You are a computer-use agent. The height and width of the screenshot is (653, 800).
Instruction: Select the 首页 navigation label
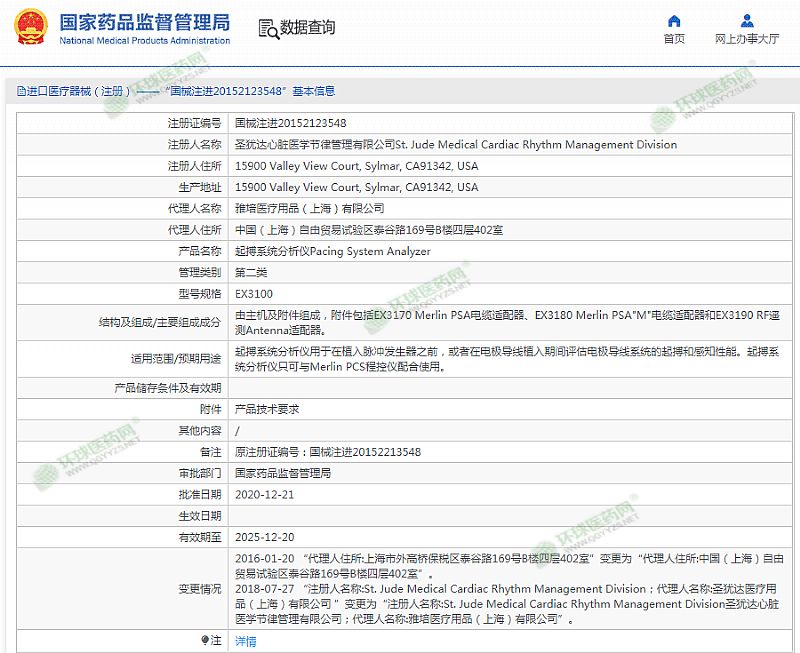674,39
